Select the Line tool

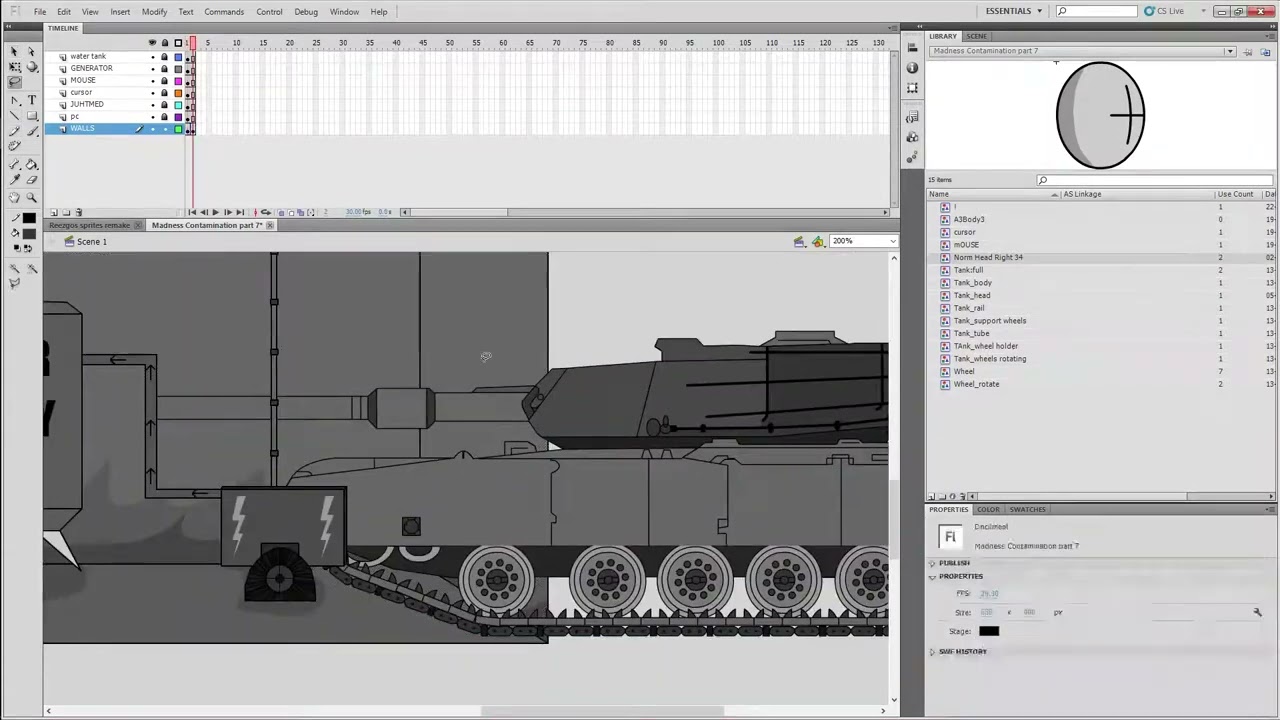tap(15, 116)
